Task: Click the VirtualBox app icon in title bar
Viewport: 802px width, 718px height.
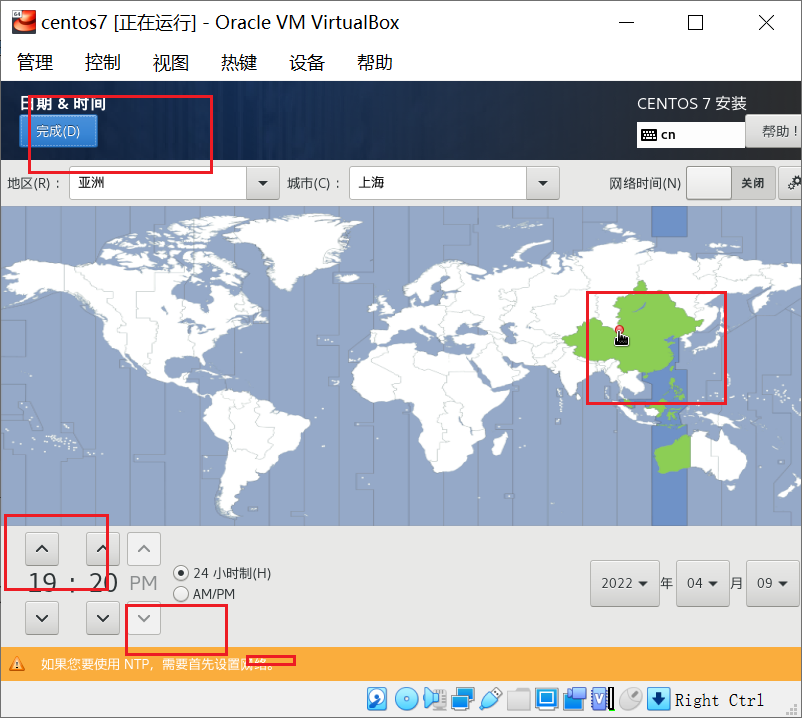Action: [x=24, y=22]
